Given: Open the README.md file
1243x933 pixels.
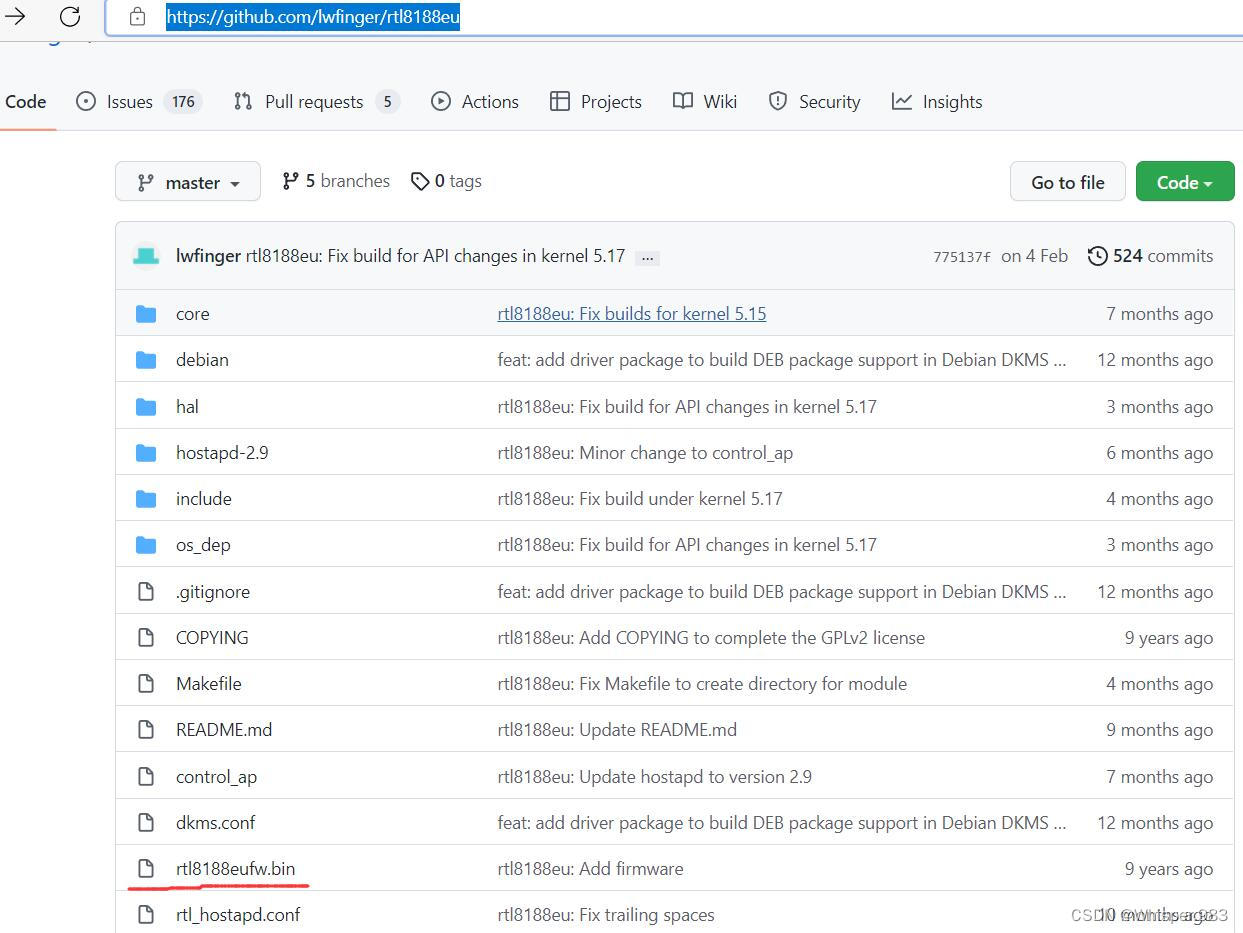Looking at the screenshot, I should 224,730.
